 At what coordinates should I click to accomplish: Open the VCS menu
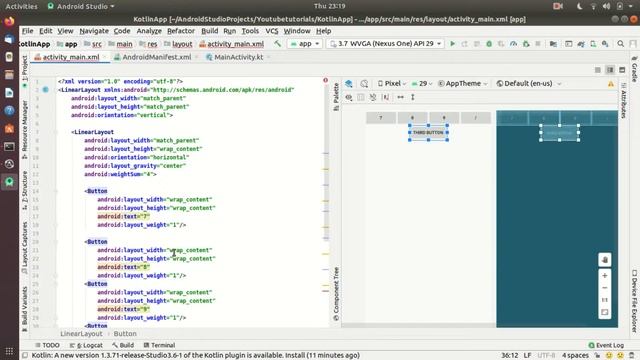pyautogui.click(x=272, y=31)
